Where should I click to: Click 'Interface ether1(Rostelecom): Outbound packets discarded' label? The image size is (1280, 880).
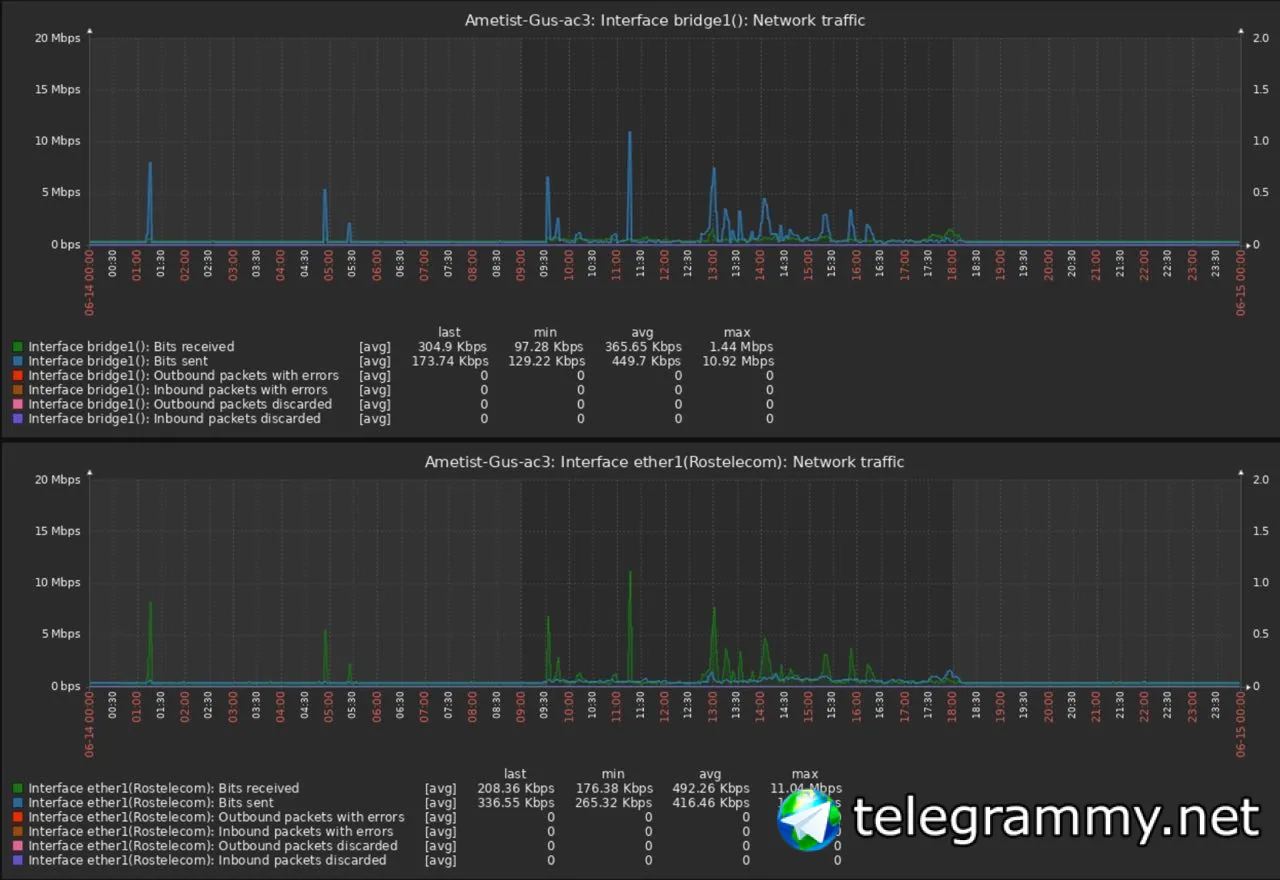(213, 846)
